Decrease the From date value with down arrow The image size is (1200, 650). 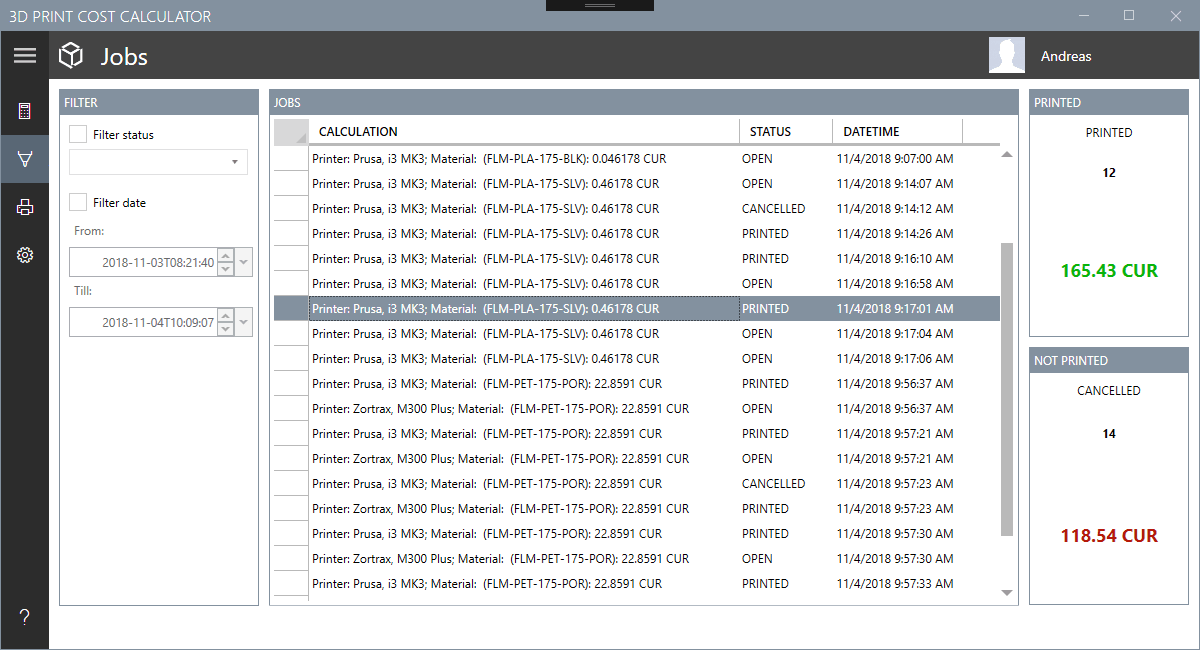(226, 269)
